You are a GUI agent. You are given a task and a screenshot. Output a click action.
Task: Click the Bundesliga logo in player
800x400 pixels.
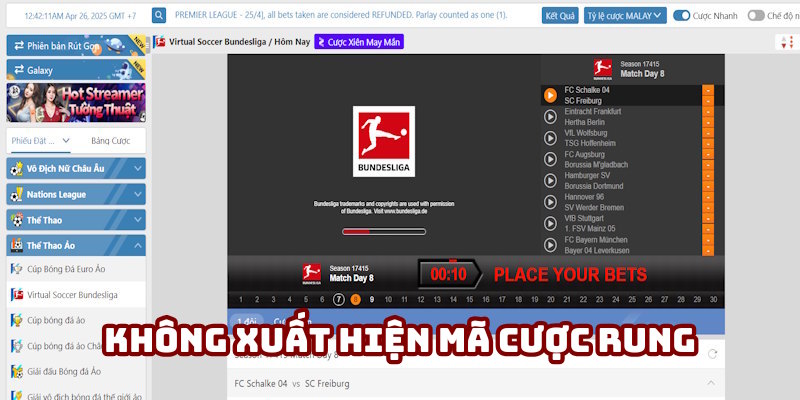tap(384, 141)
